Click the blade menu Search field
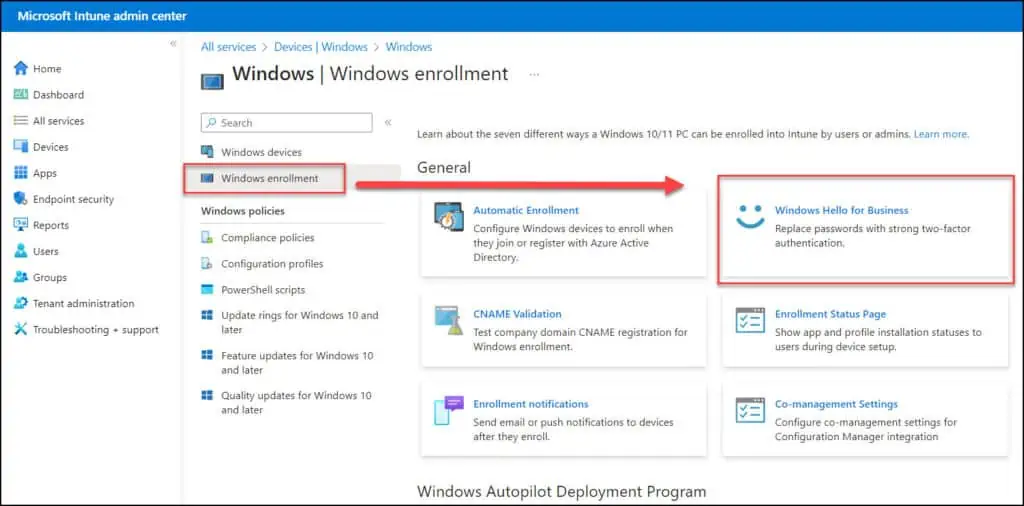The image size is (1024, 506). tap(287, 123)
